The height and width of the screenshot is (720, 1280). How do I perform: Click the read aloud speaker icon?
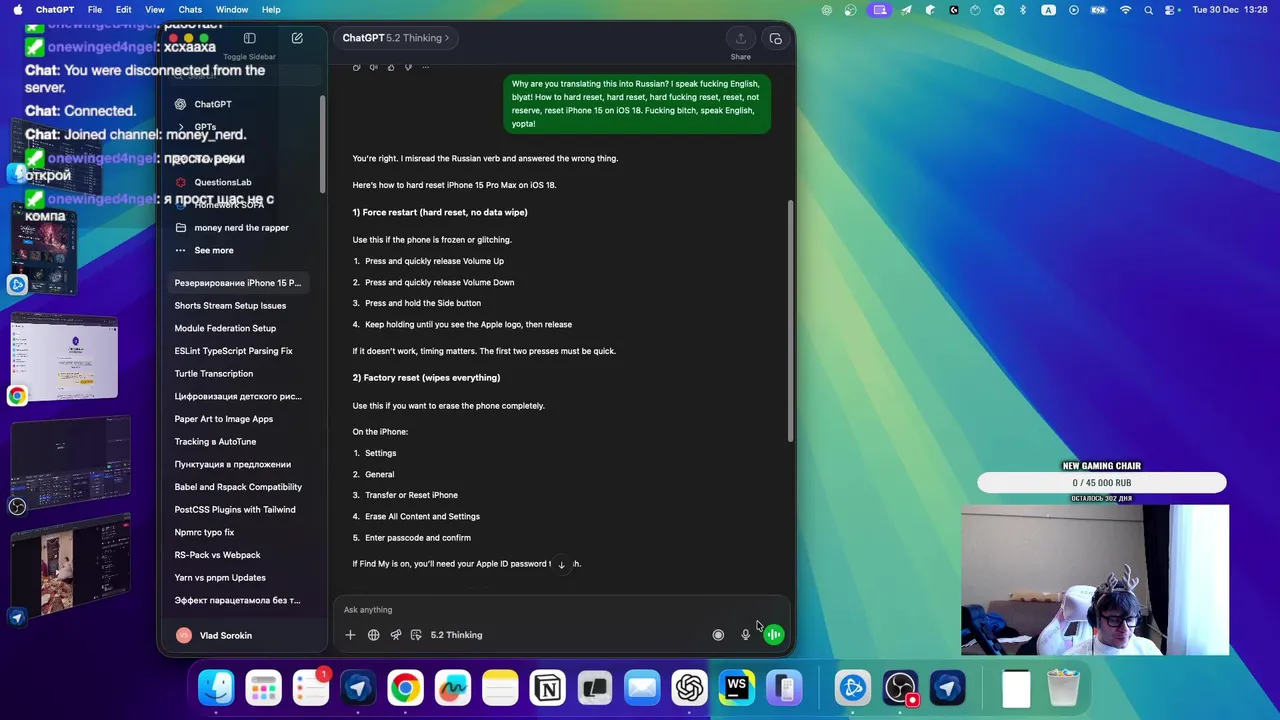tap(373, 67)
